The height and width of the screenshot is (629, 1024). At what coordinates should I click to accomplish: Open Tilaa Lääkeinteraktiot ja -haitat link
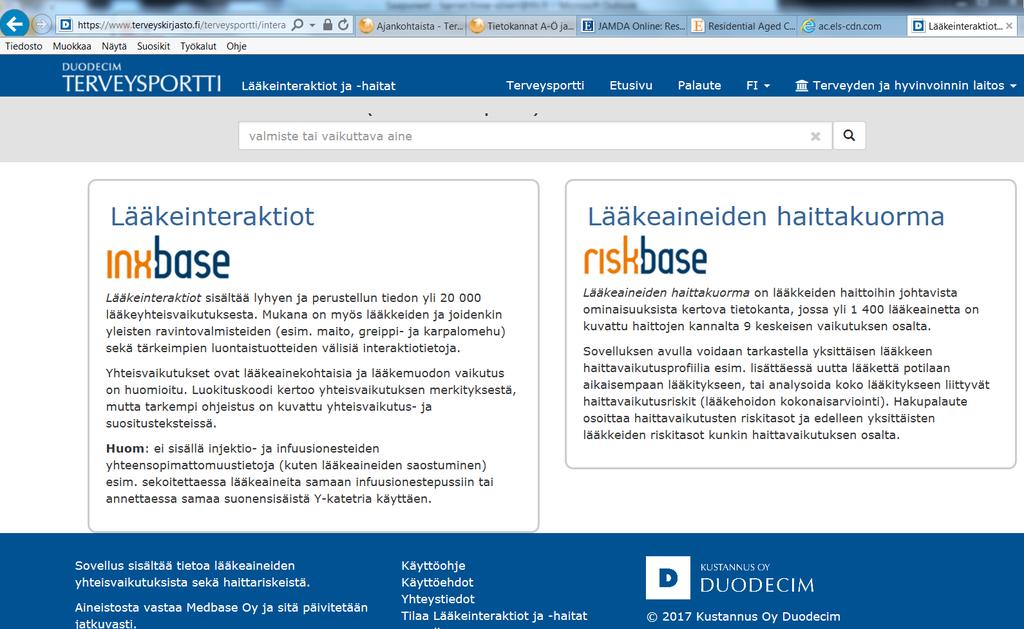point(494,615)
